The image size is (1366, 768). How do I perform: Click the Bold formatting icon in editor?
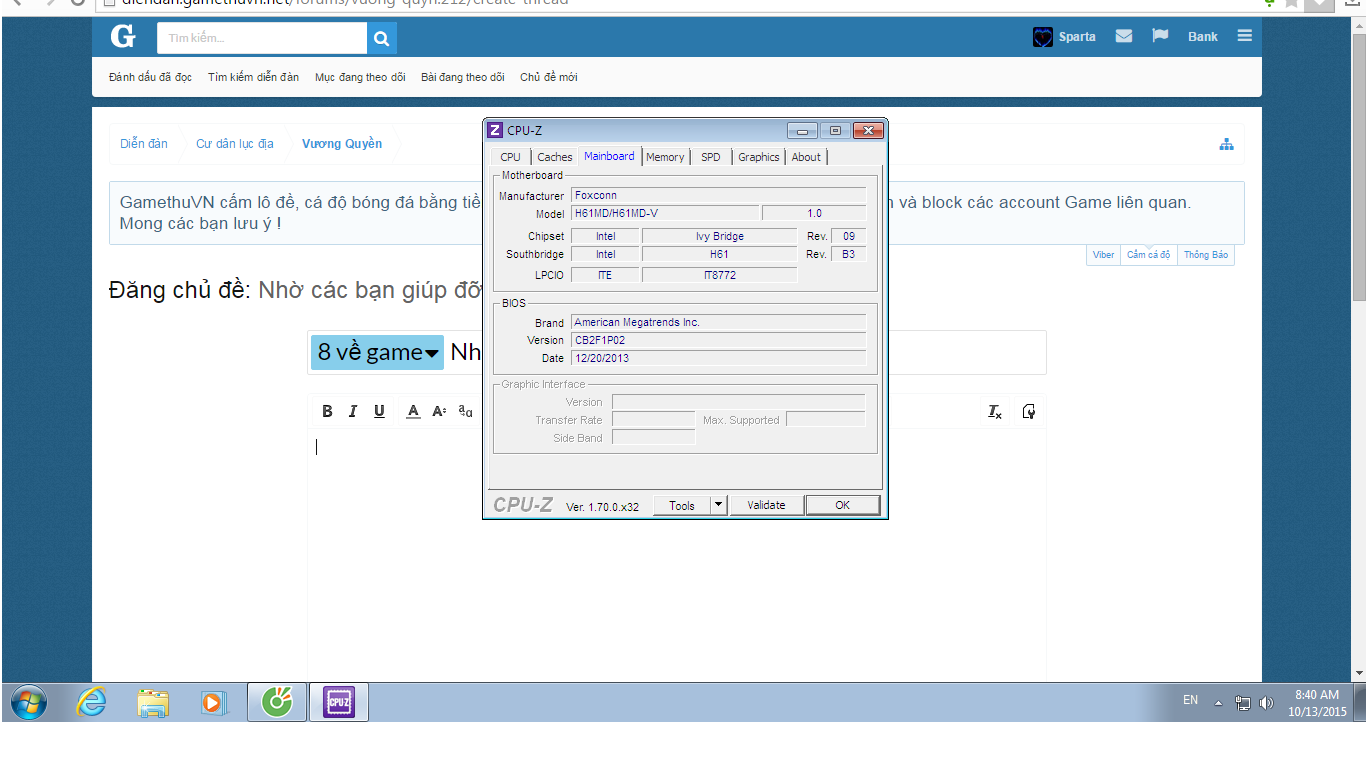pos(327,411)
